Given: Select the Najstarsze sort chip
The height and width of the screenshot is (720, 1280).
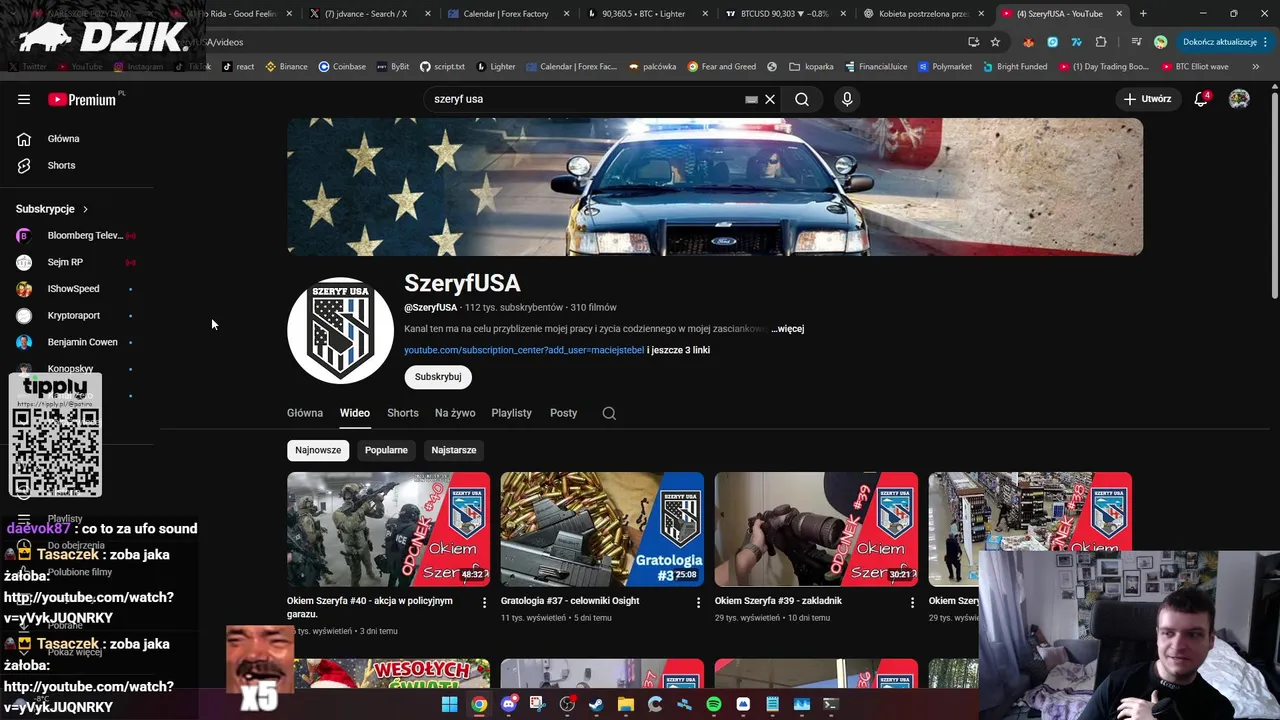Looking at the screenshot, I should pos(453,450).
